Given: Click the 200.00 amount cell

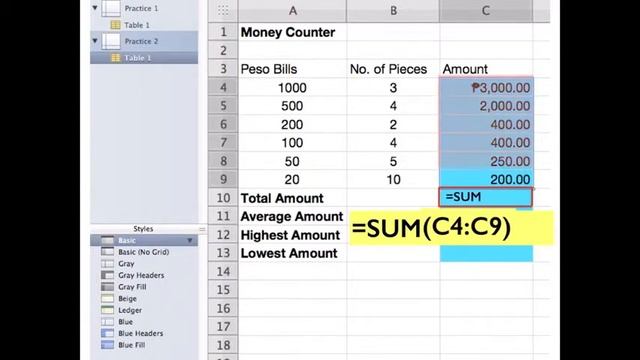Looking at the screenshot, I should [x=486, y=180].
